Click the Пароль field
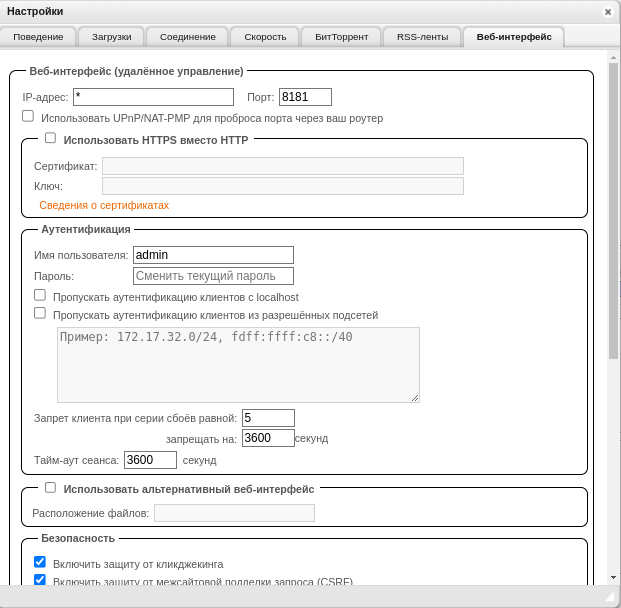 [x=213, y=276]
